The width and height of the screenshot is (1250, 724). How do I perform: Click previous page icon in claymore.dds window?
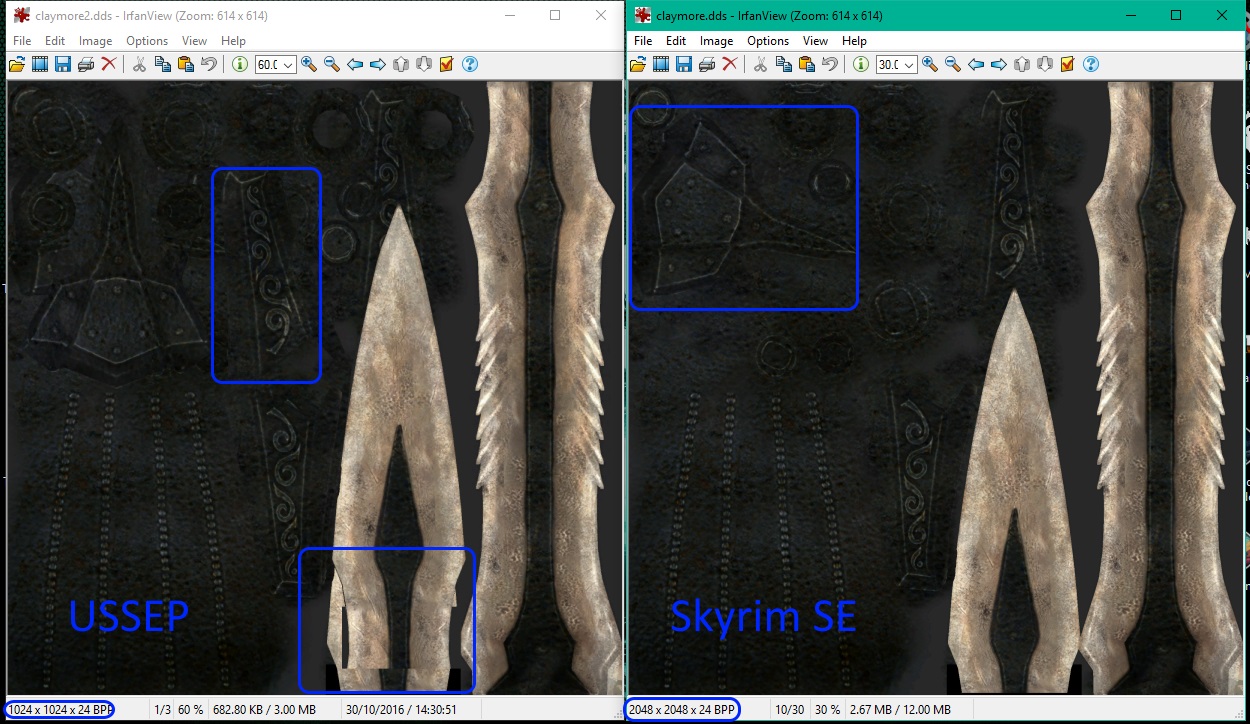1022,64
